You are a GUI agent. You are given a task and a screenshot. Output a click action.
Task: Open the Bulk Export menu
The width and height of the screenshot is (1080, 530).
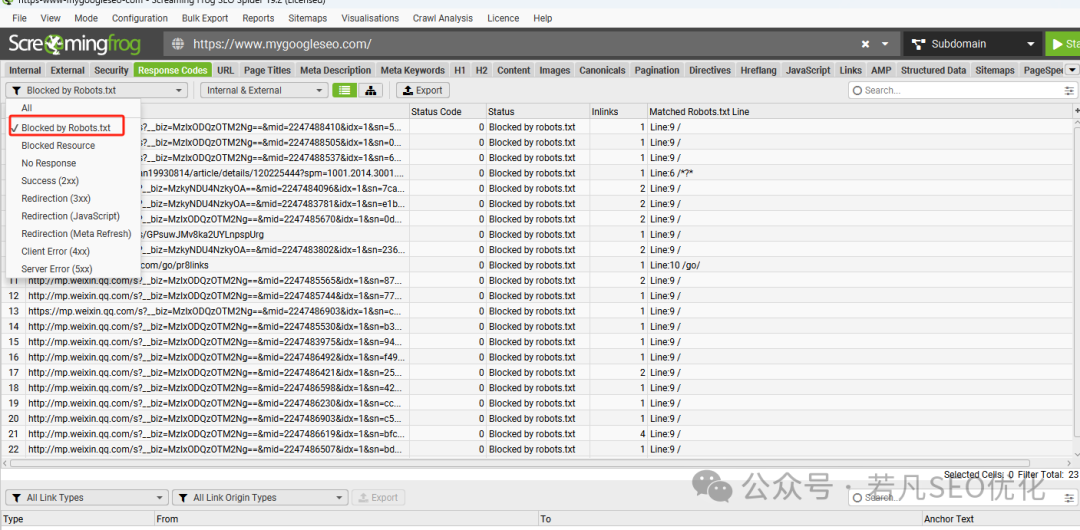[205, 18]
